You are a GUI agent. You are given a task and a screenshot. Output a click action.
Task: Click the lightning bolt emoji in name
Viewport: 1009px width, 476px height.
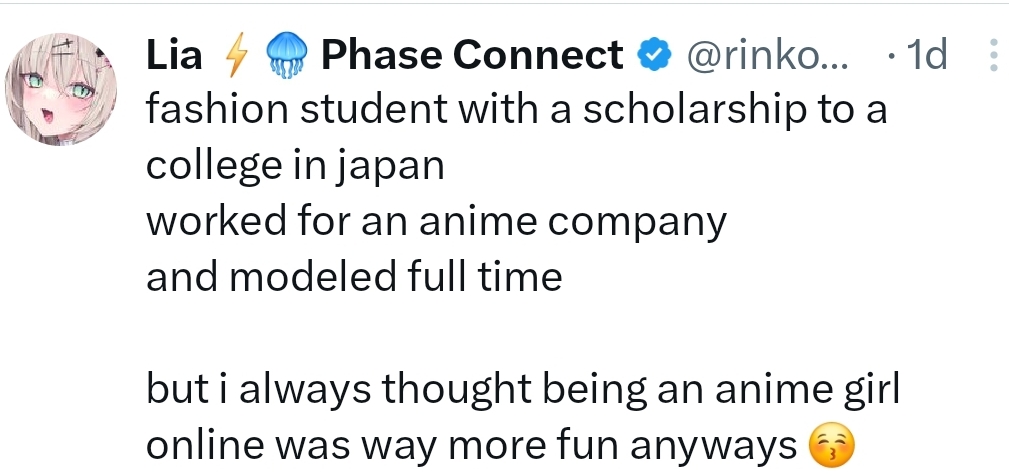237,56
